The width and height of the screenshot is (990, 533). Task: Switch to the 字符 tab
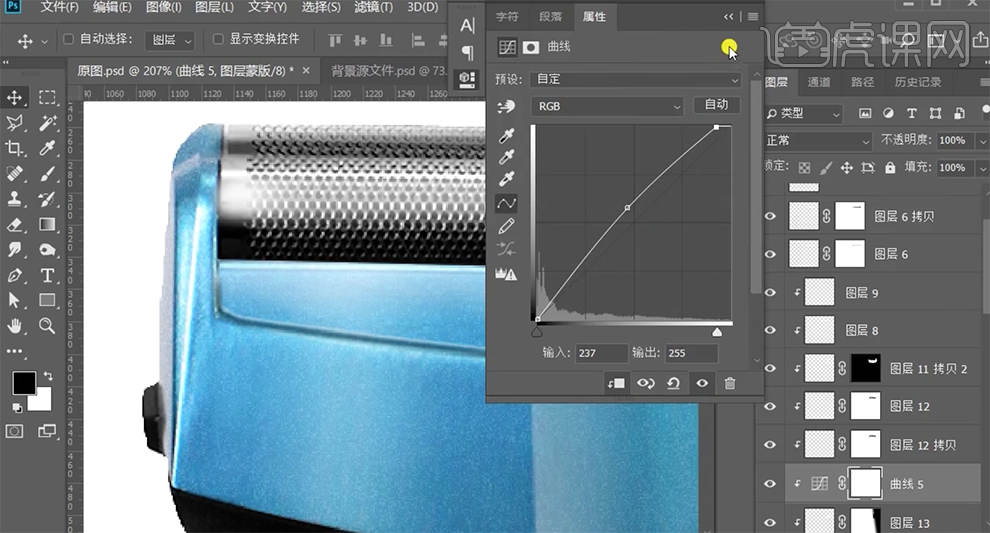(507, 17)
